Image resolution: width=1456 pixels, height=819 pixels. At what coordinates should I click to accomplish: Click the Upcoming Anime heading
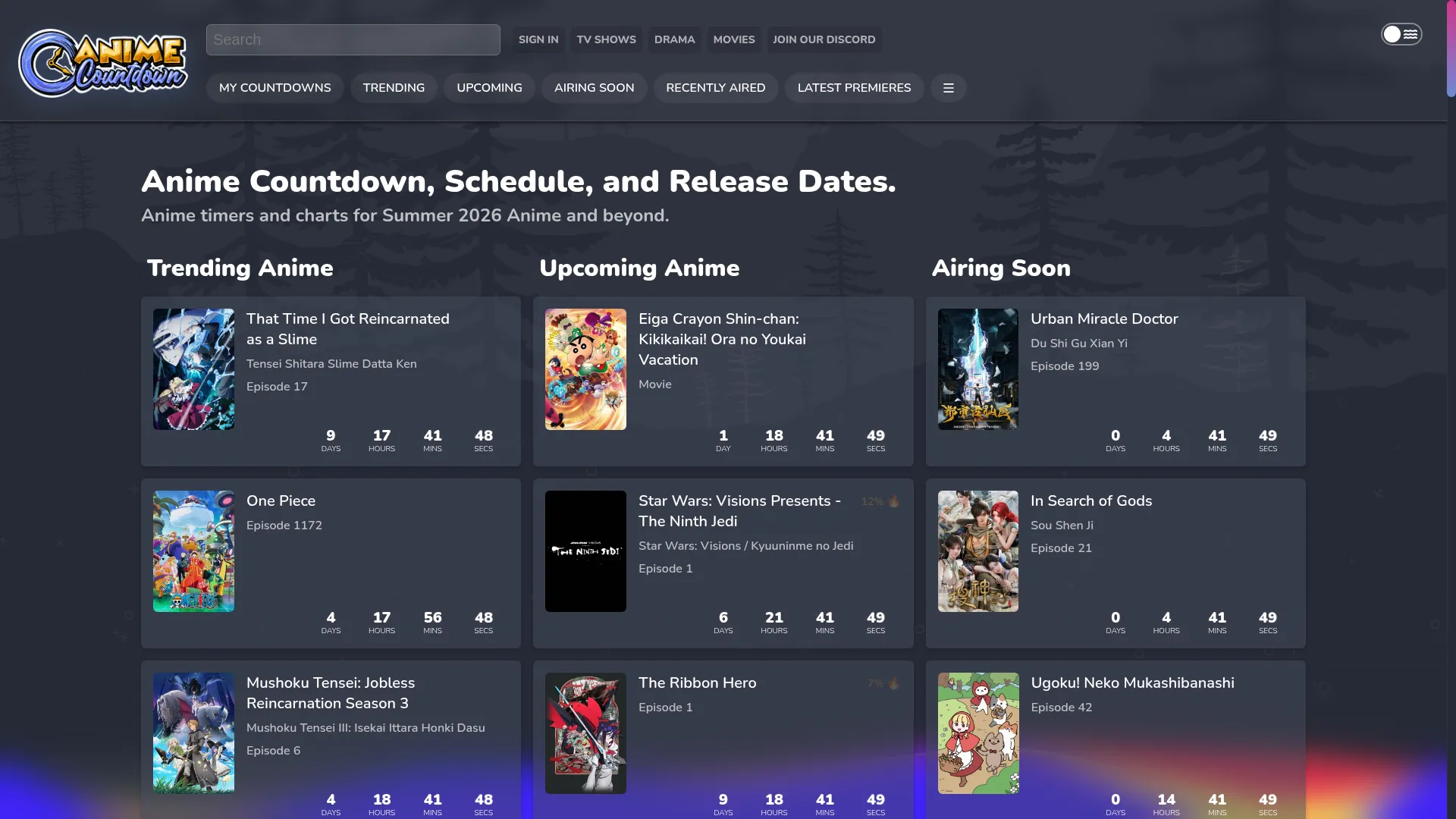coord(639,268)
